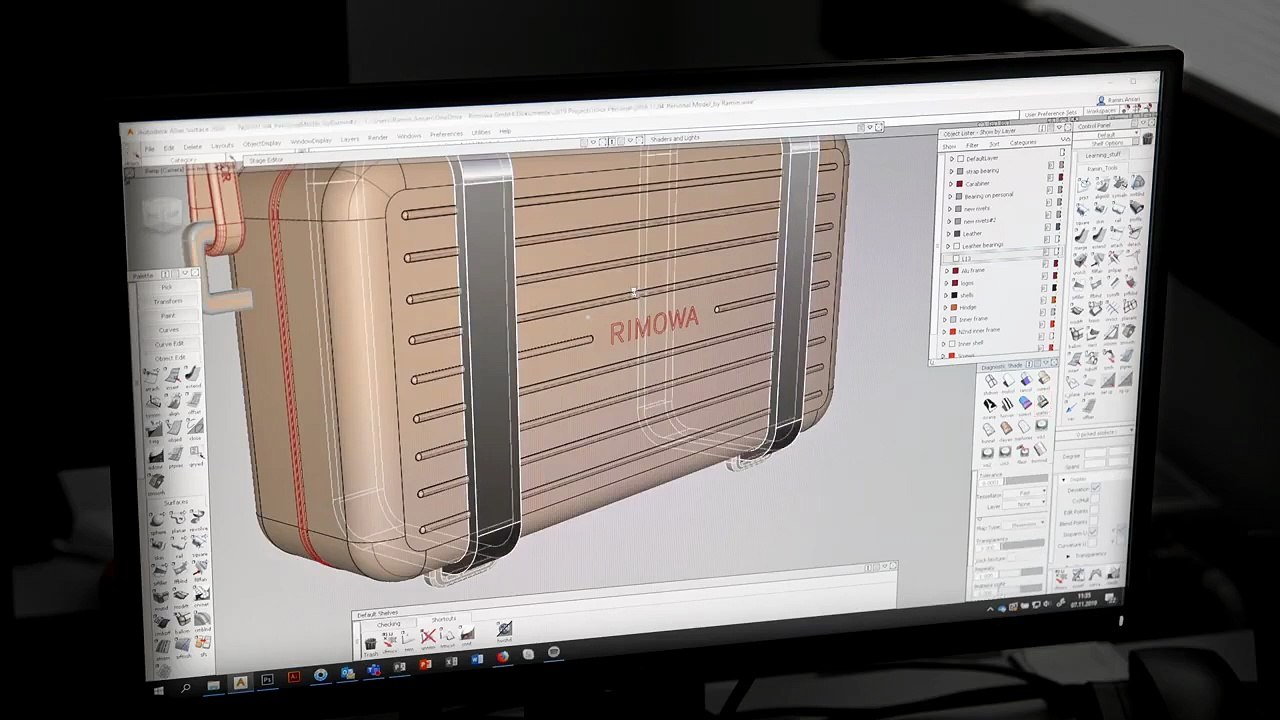Open the Checking tab in Default Shelves

(389, 624)
